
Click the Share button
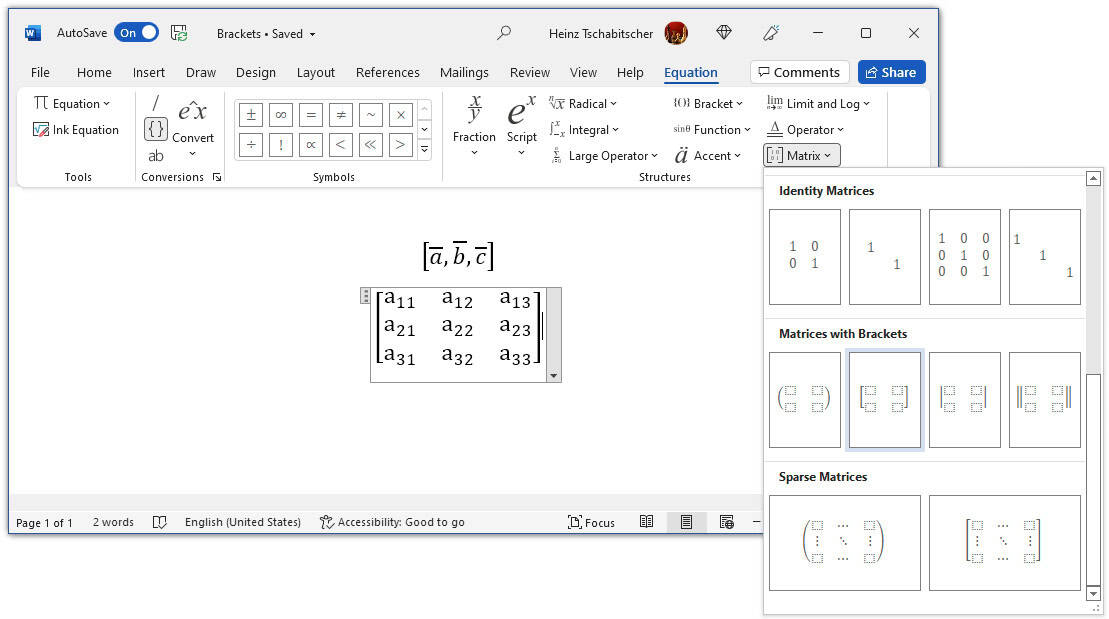click(x=891, y=72)
